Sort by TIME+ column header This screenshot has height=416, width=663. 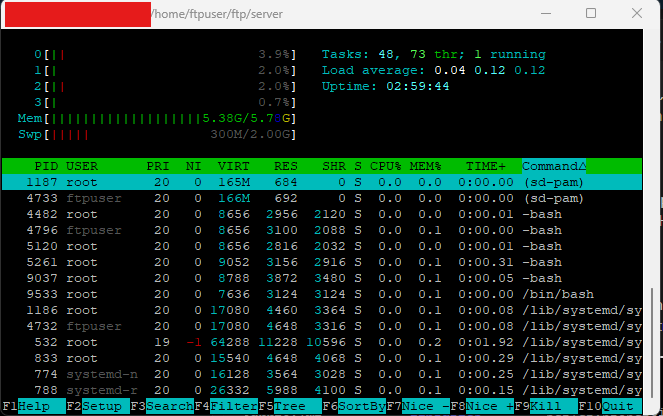click(486, 166)
